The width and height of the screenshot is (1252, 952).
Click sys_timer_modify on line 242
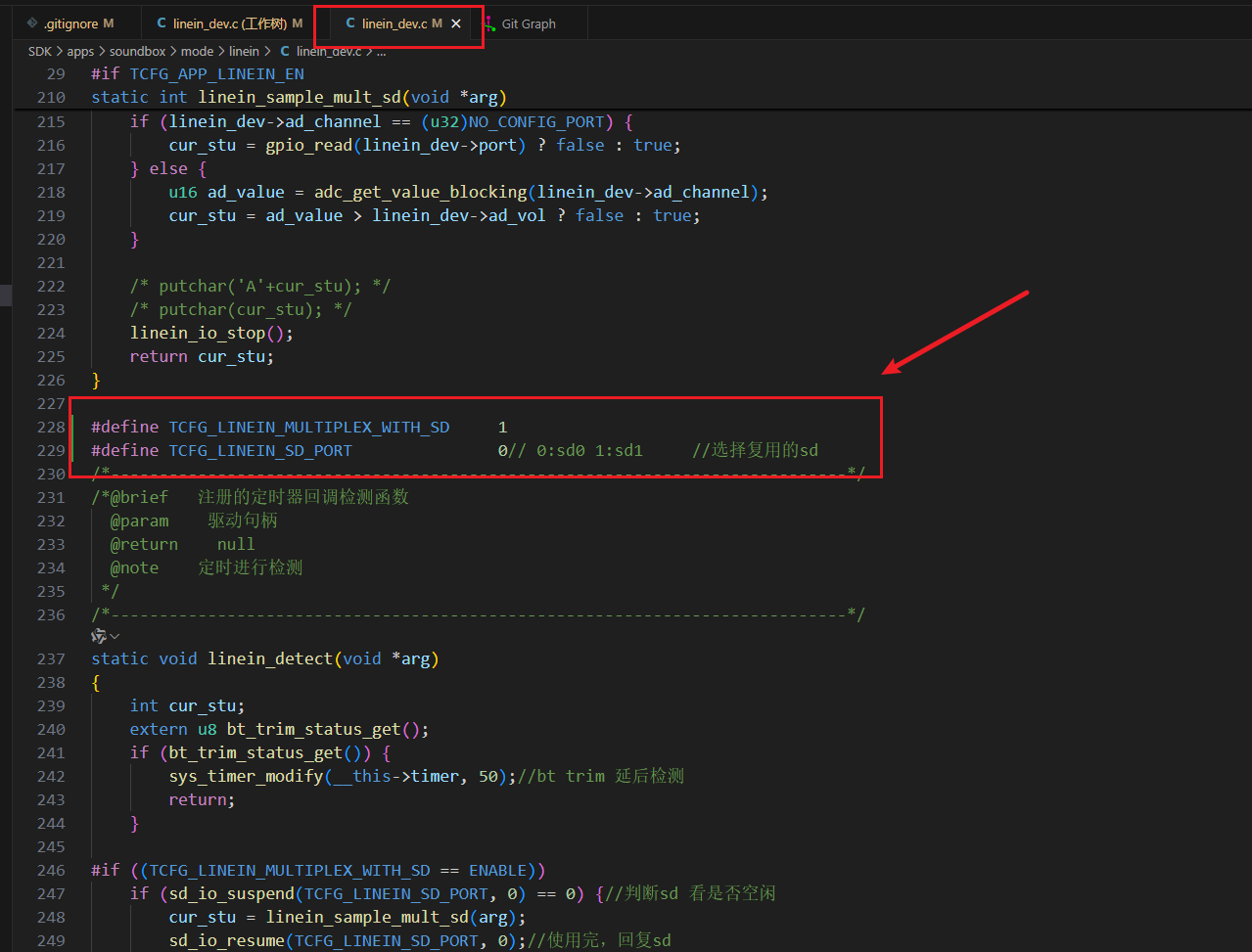pyautogui.click(x=246, y=776)
